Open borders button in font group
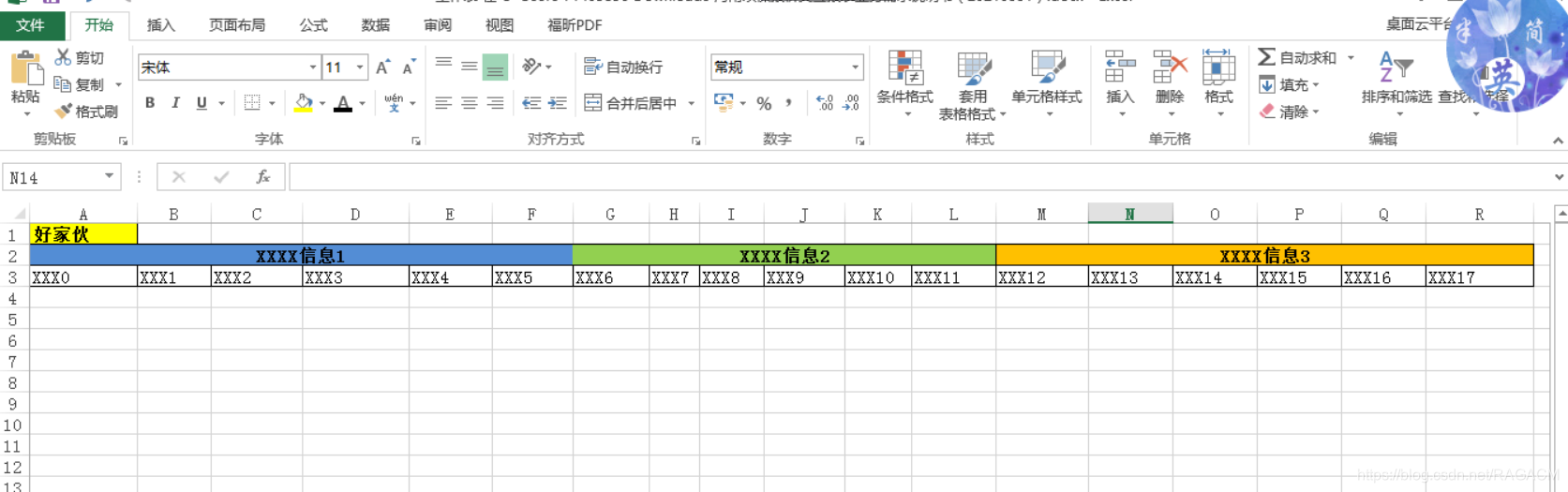This screenshot has width=1568, height=492. 252,103
